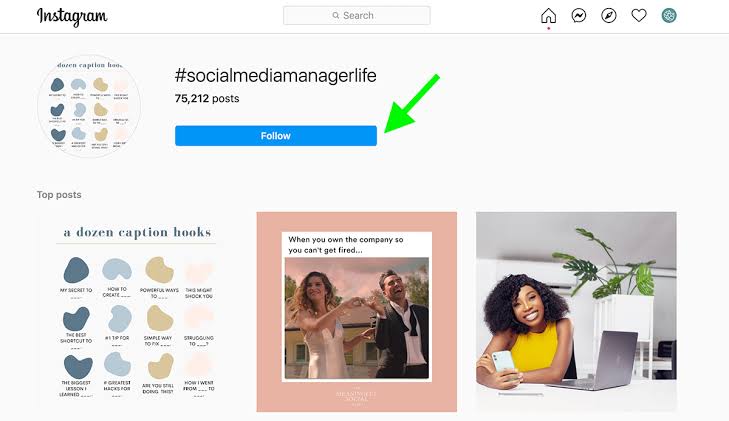The image size is (729, 421).
Task: Open the heart activity notifications
Action: 639,16
